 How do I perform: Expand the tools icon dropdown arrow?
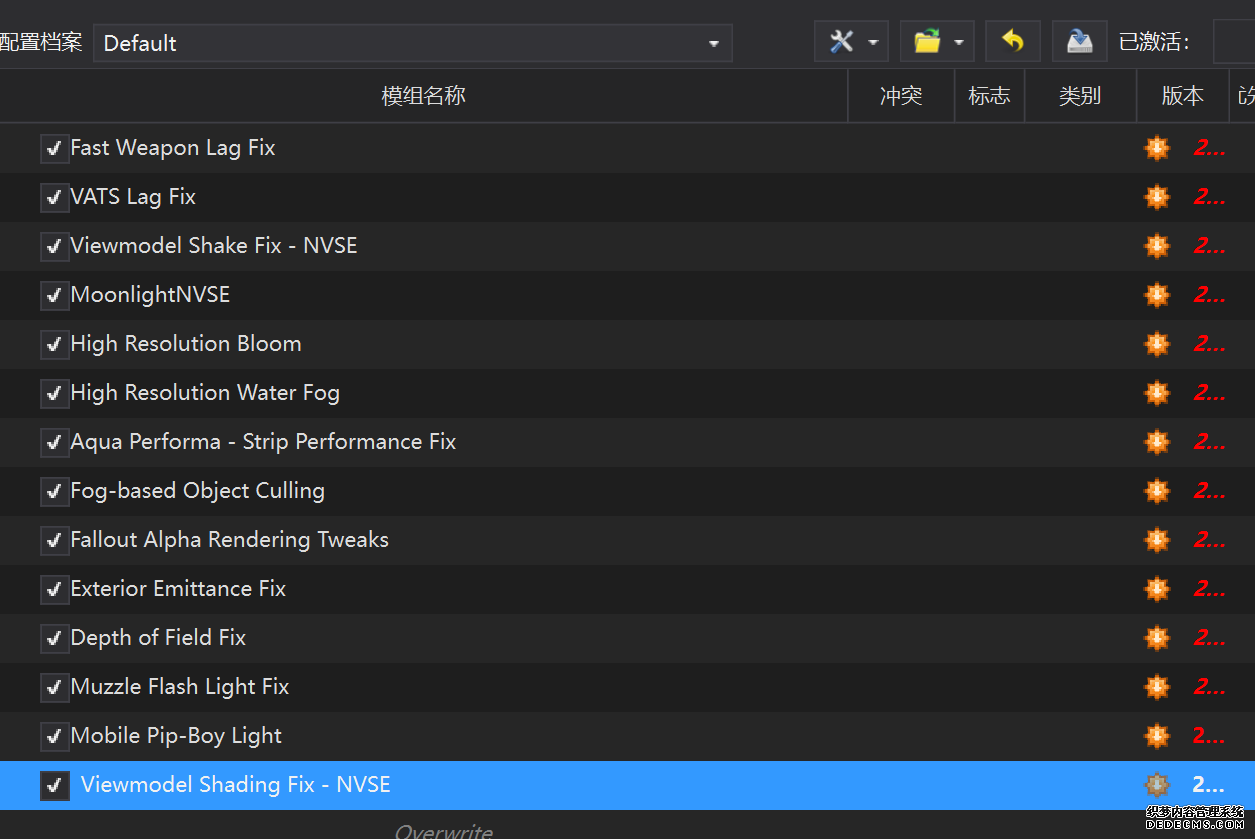[x=872, y=43]
